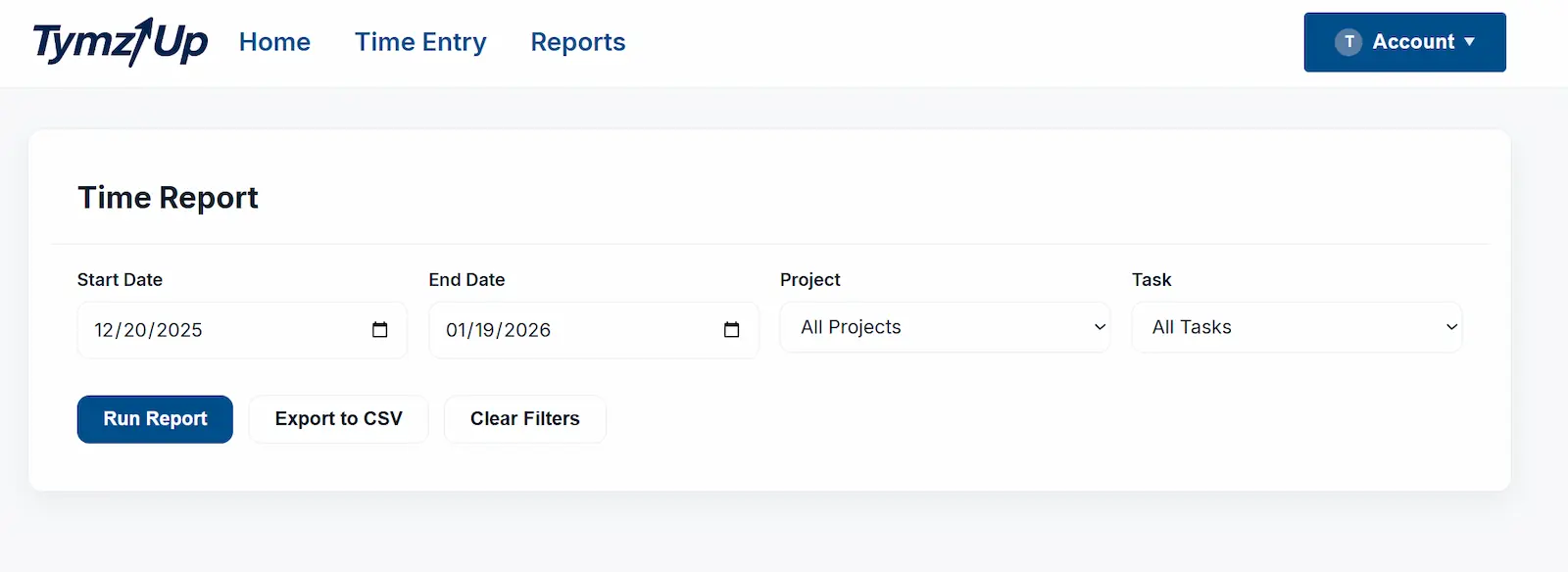Expand the Account menu arrow
This screenshot has height=572, width=1568.
tap(1469, 42)
